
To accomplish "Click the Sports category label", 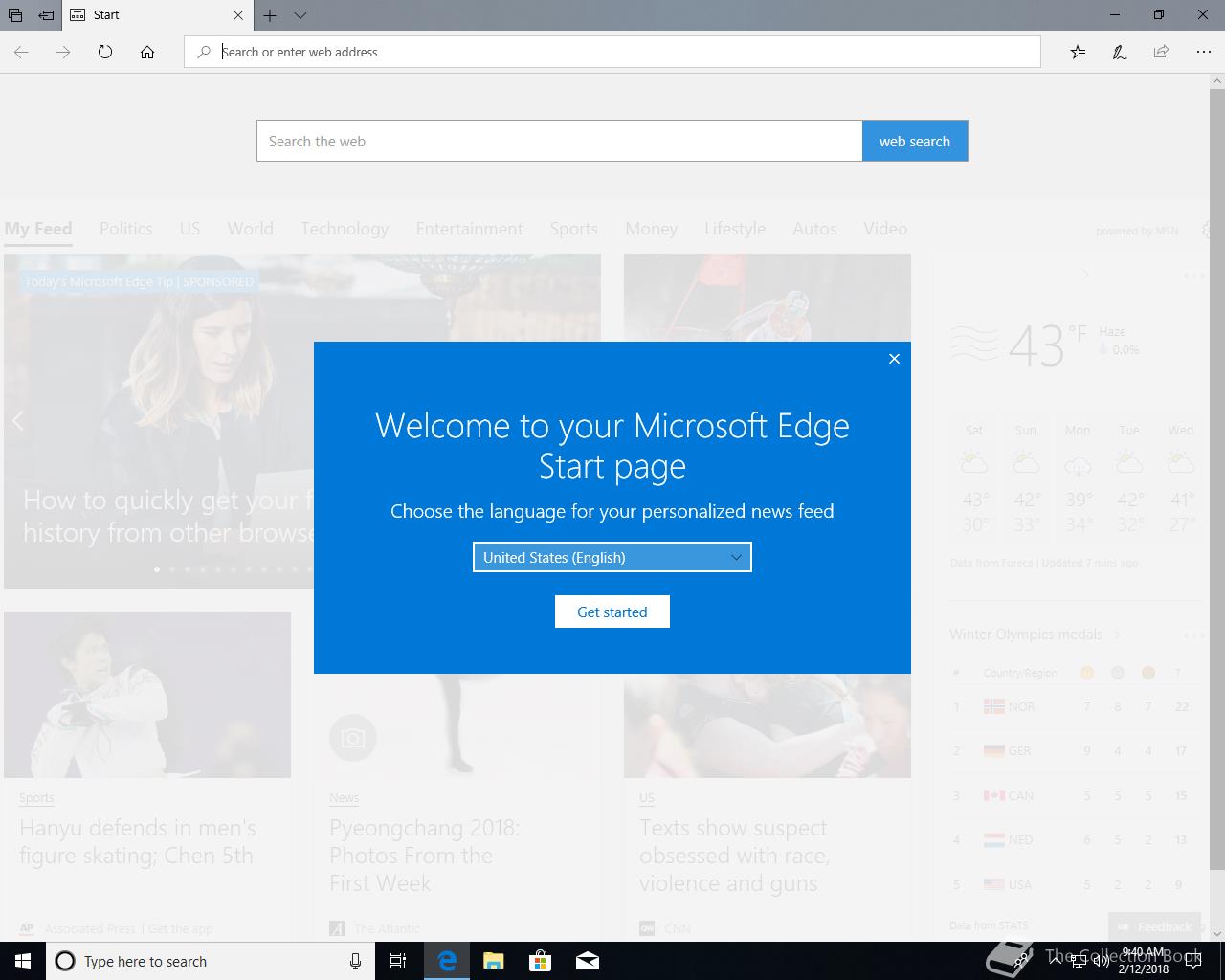I will pyautogui.click(x=36, y=797).
